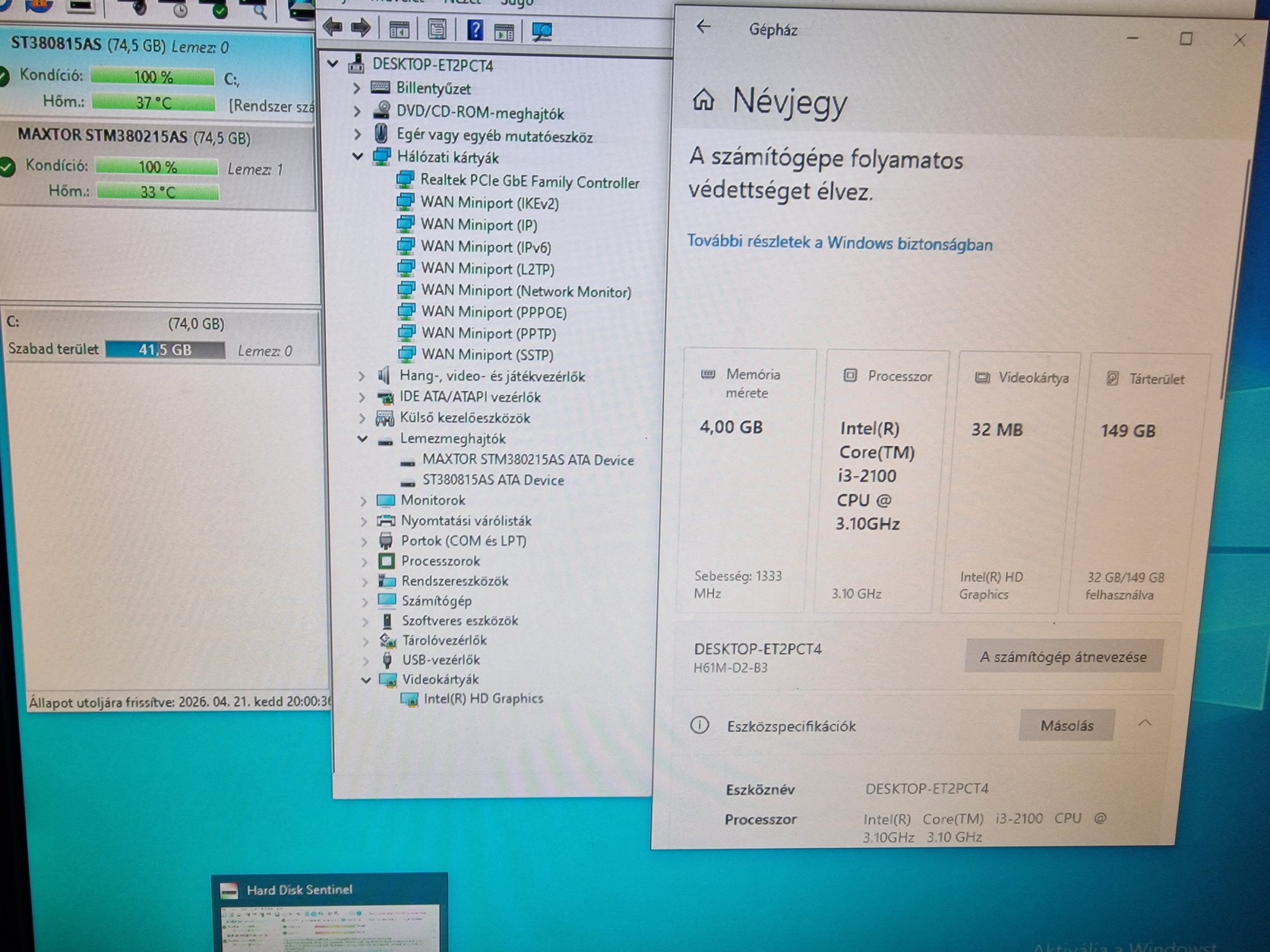The height and width of the screenshot is (952, 1270).
Task: Click the scan for hardware changes monitor icon
Action: pos(542,32)
